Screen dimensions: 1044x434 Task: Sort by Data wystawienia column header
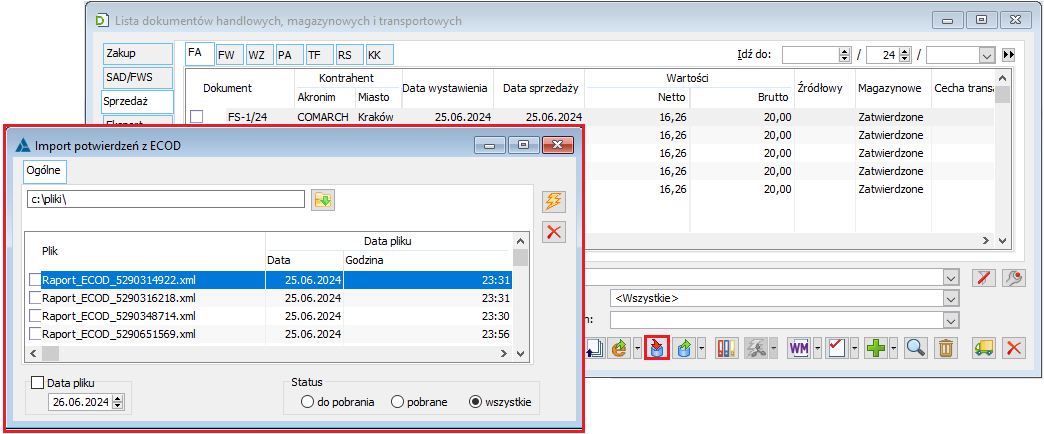pyautogui.click(x=447, y=88)
